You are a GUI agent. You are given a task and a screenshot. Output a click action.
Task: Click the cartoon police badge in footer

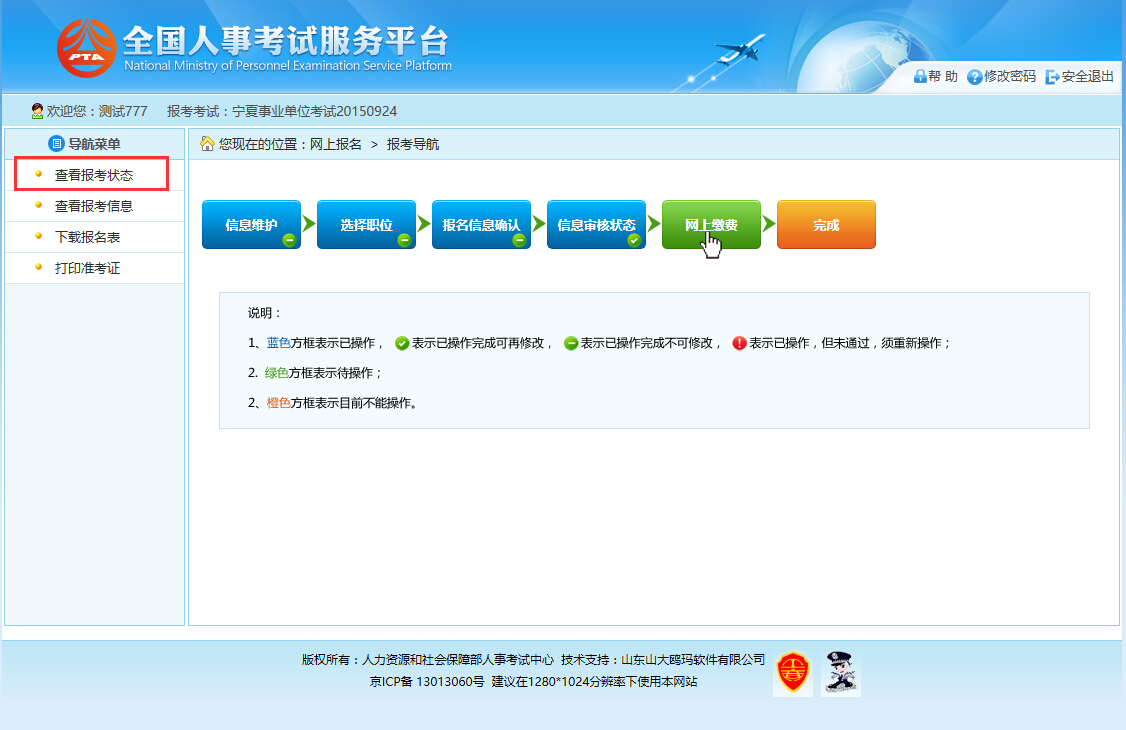(x=840, y=673)
